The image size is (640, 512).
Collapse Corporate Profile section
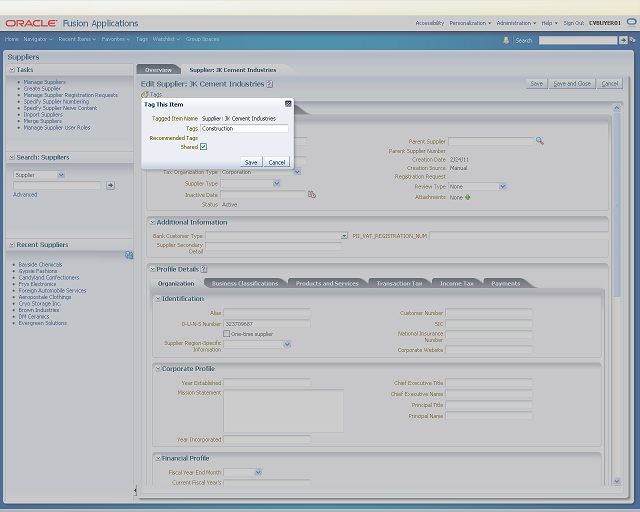pyautogui.click(x=158, y=369)
